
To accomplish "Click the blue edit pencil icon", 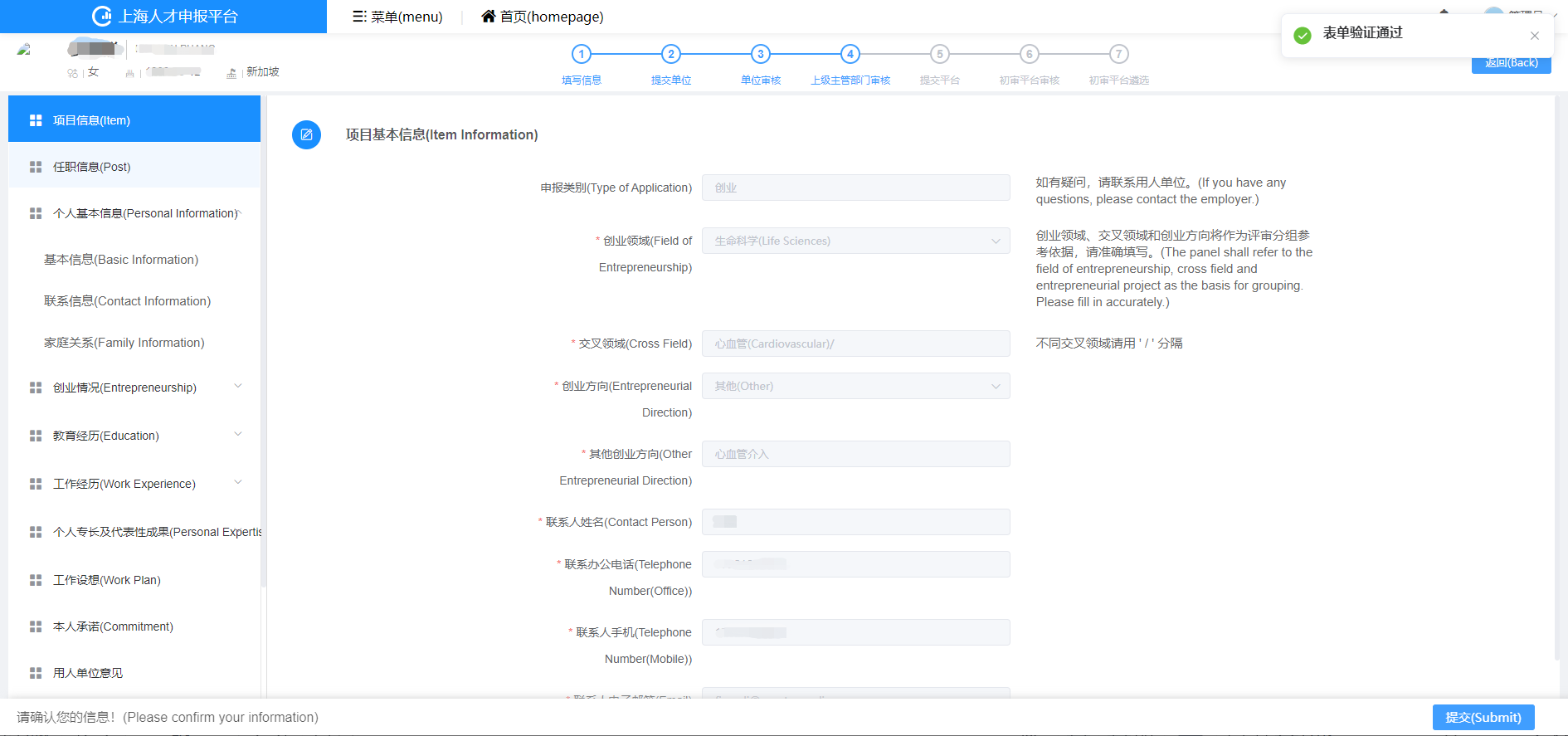I will (x=306, y=134).
